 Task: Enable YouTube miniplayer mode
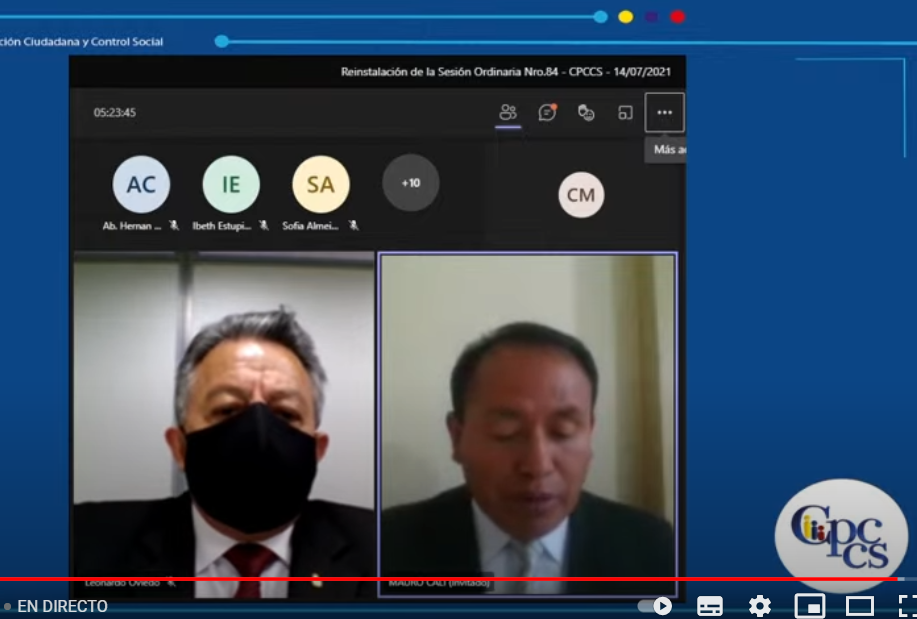[810, 606]
